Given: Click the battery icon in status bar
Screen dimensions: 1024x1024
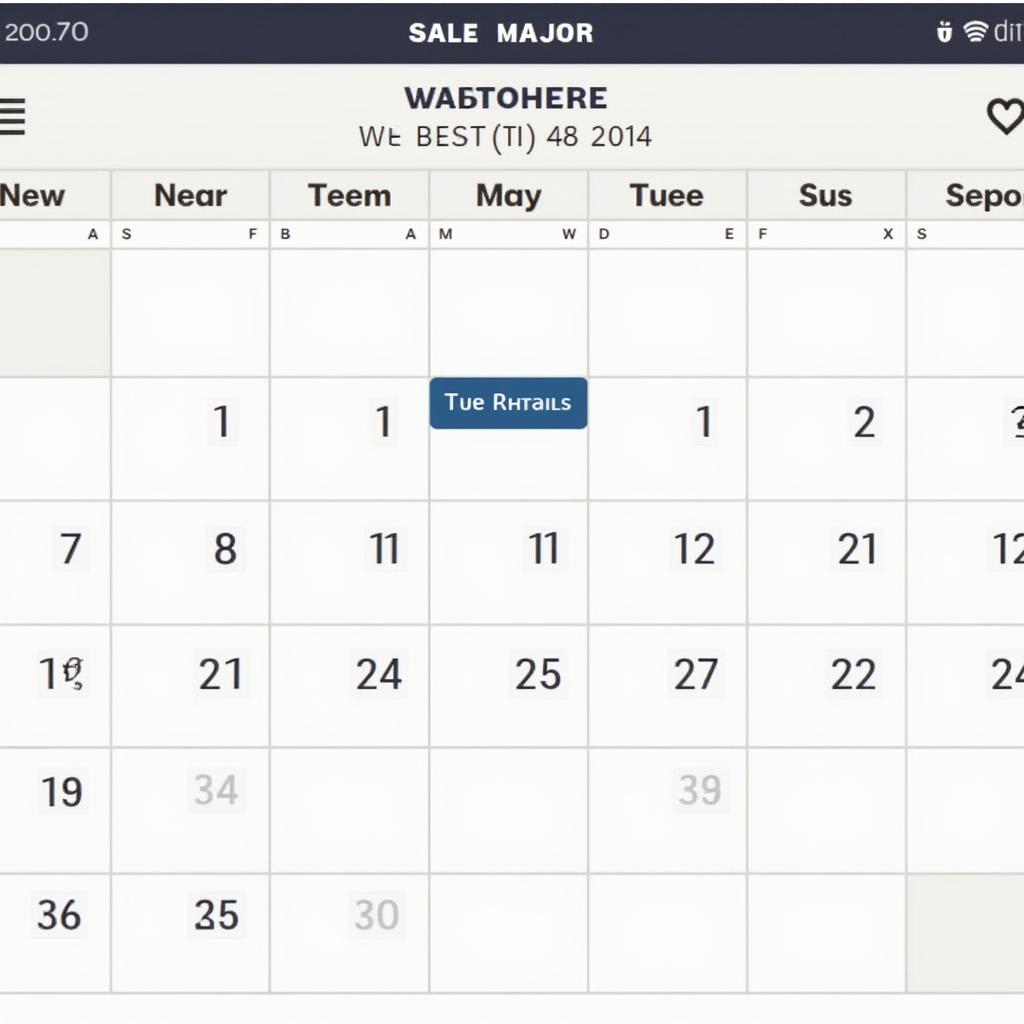Looking at the screenshot, I should pyautogui.click(x=944, y=32).
